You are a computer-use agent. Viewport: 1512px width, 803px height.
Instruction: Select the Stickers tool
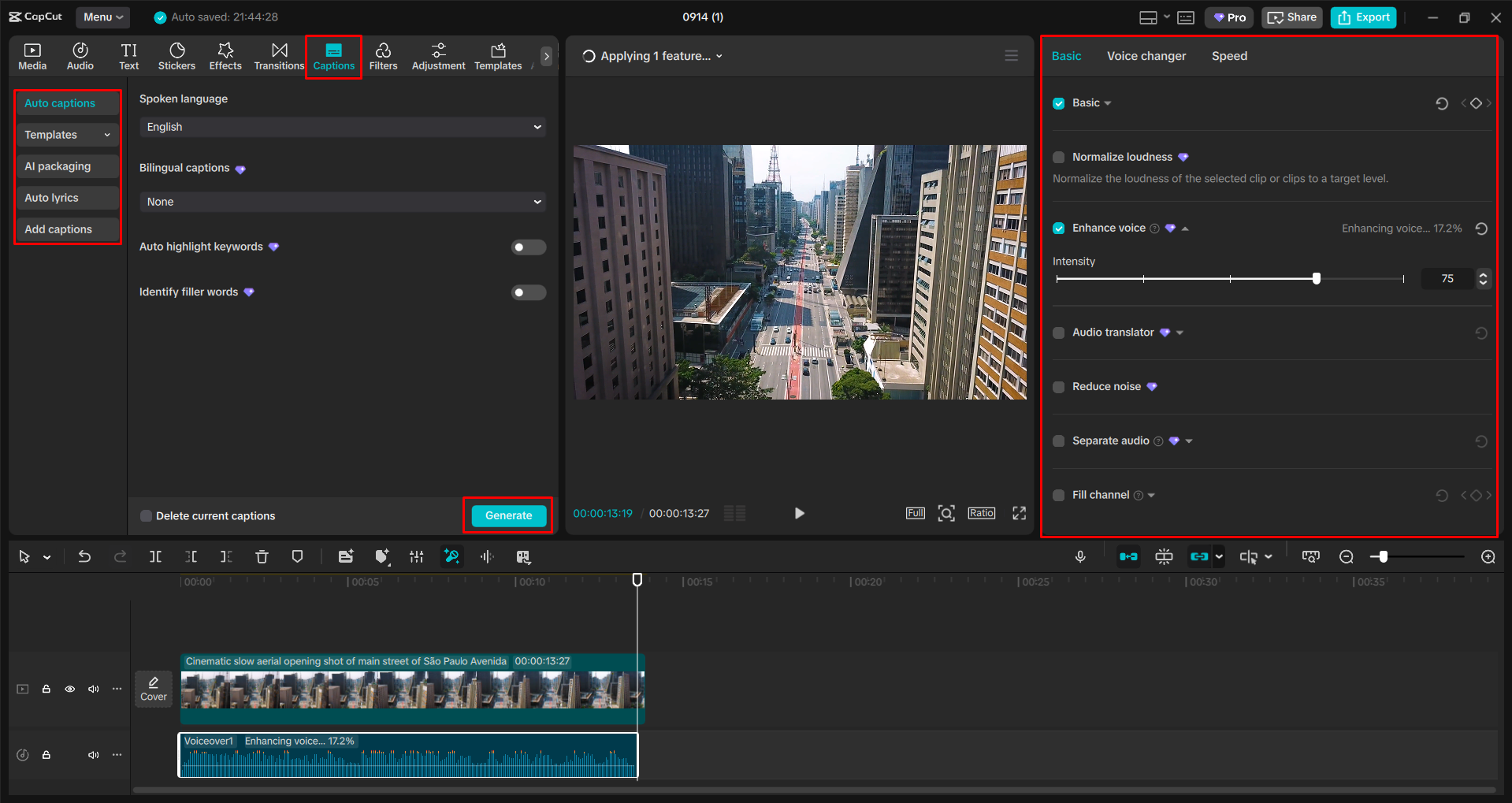pos(176,55)
